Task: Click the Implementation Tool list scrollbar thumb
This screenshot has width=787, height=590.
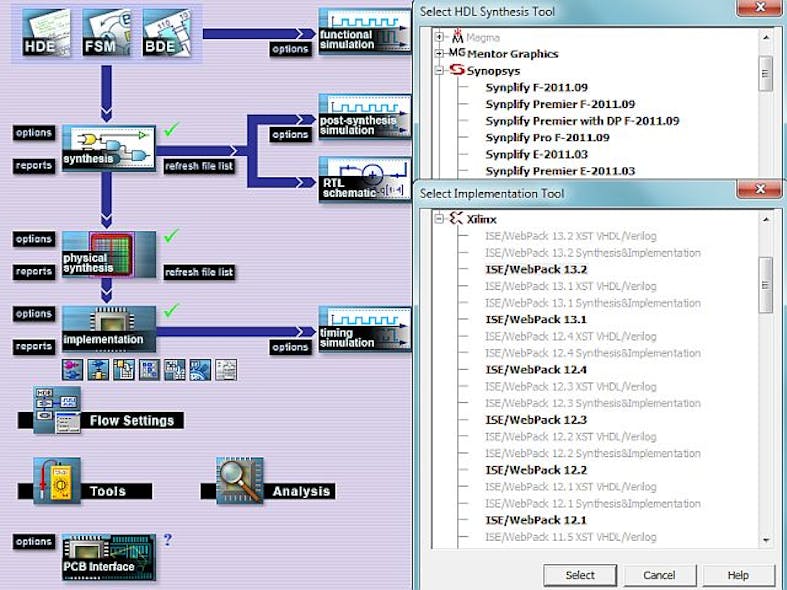Action: (765, 285)
